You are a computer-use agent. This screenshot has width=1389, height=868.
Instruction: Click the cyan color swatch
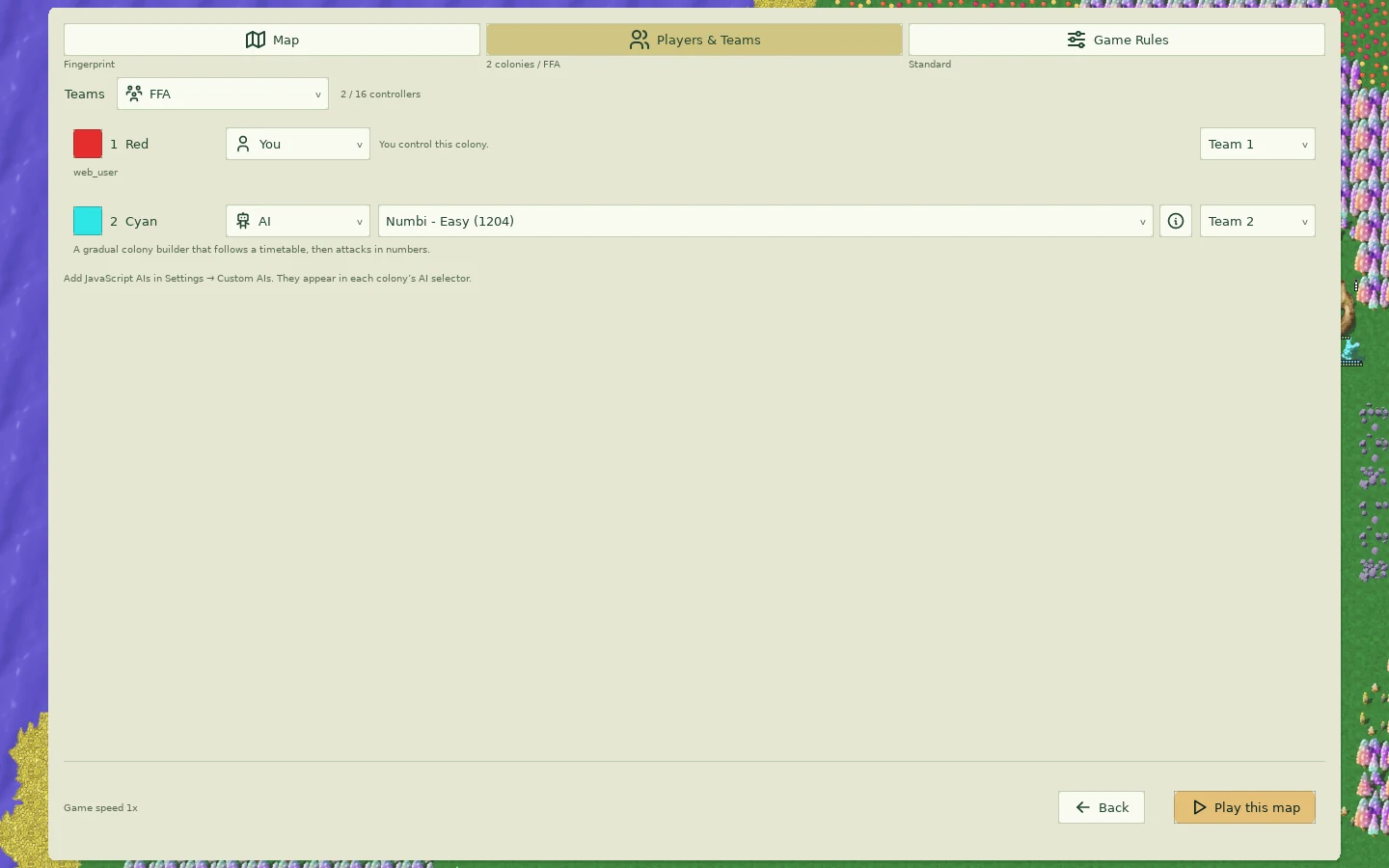tap(88, 221)
